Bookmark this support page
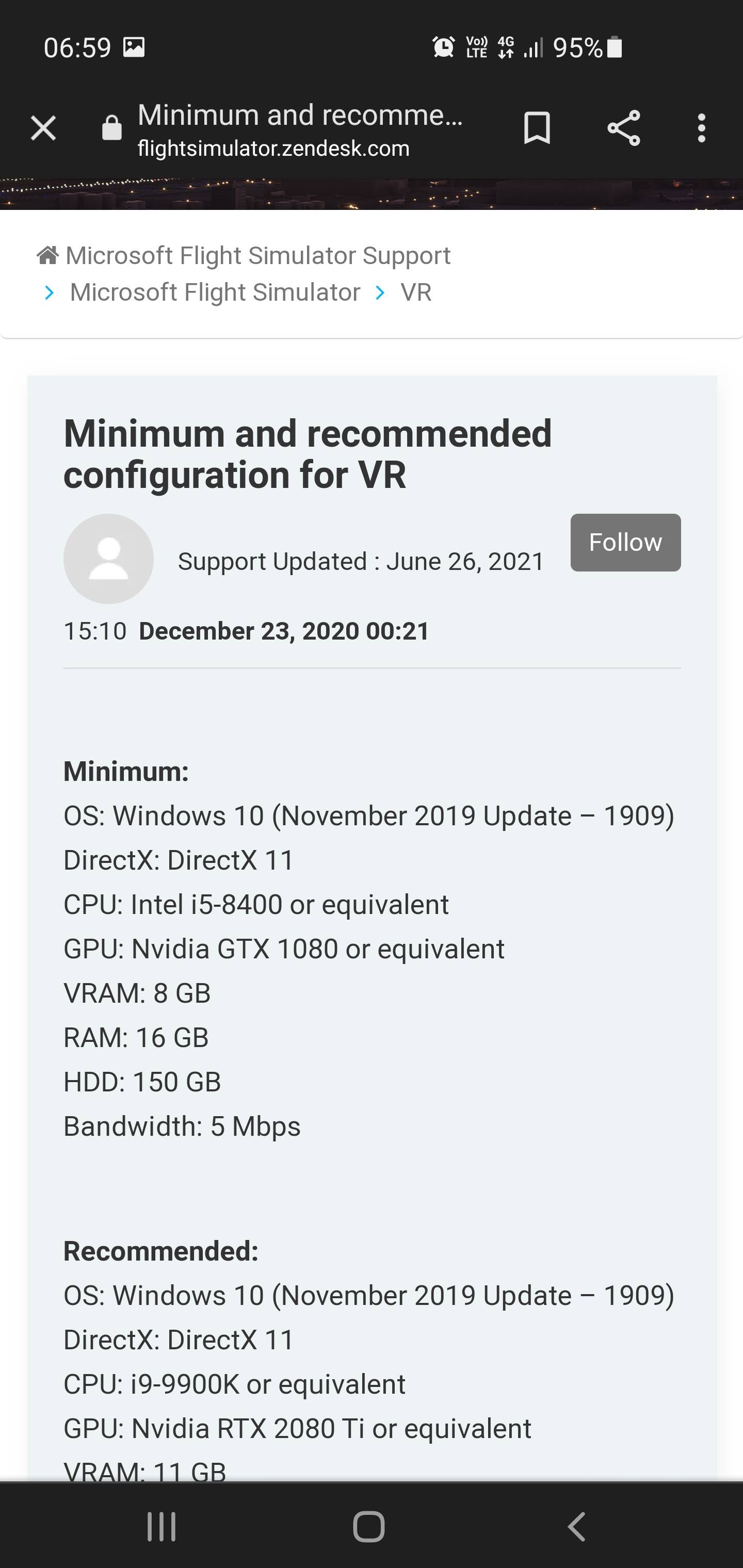This screenshot has height=1568, width=743. [537, 128]
